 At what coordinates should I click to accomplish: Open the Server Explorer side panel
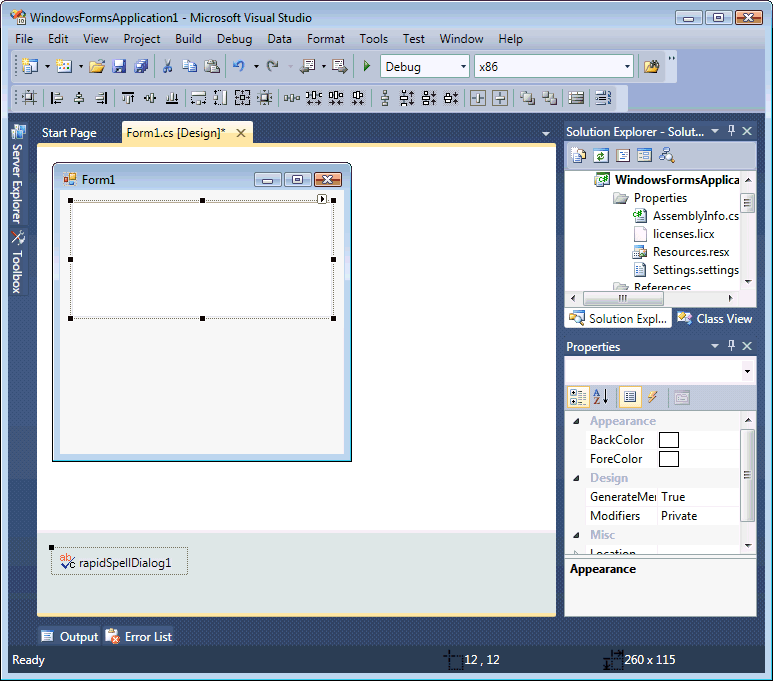click(18, 174)
